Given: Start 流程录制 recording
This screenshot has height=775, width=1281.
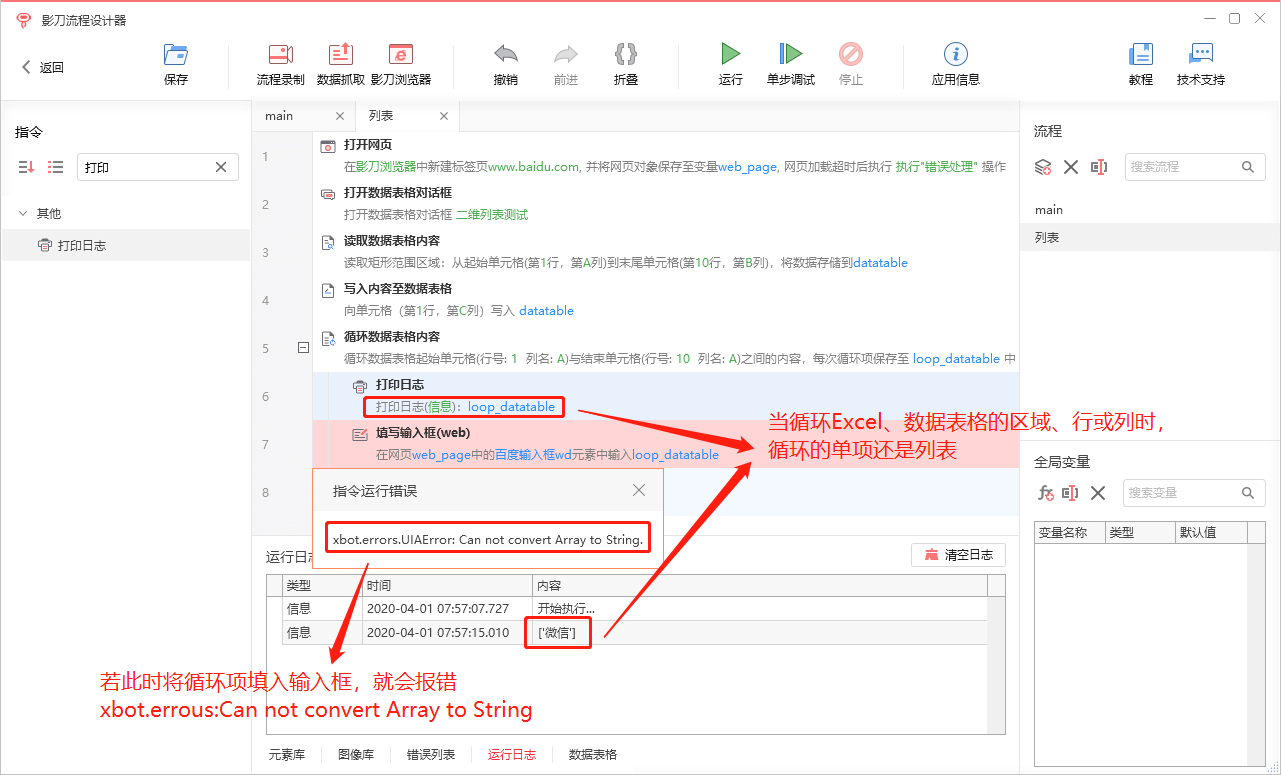Looking at the screenshot, I should [x=281, y=65].
